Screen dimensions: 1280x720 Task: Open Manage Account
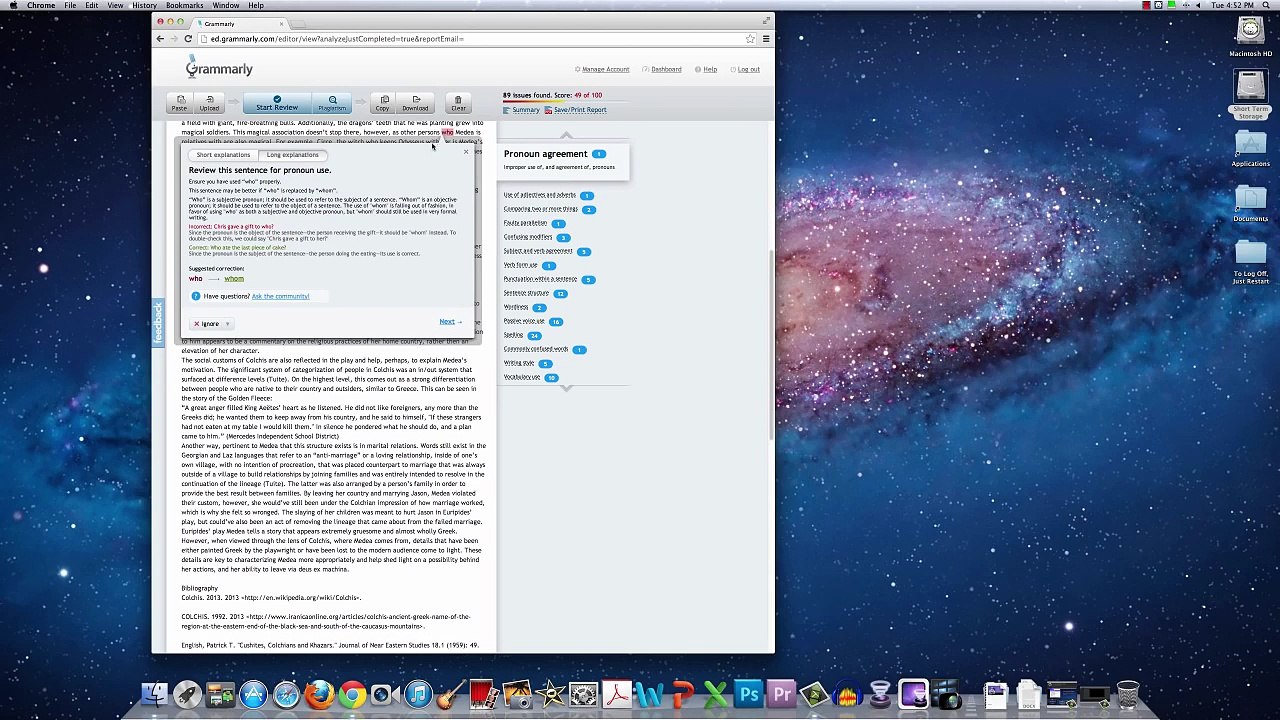click(603, 69)
